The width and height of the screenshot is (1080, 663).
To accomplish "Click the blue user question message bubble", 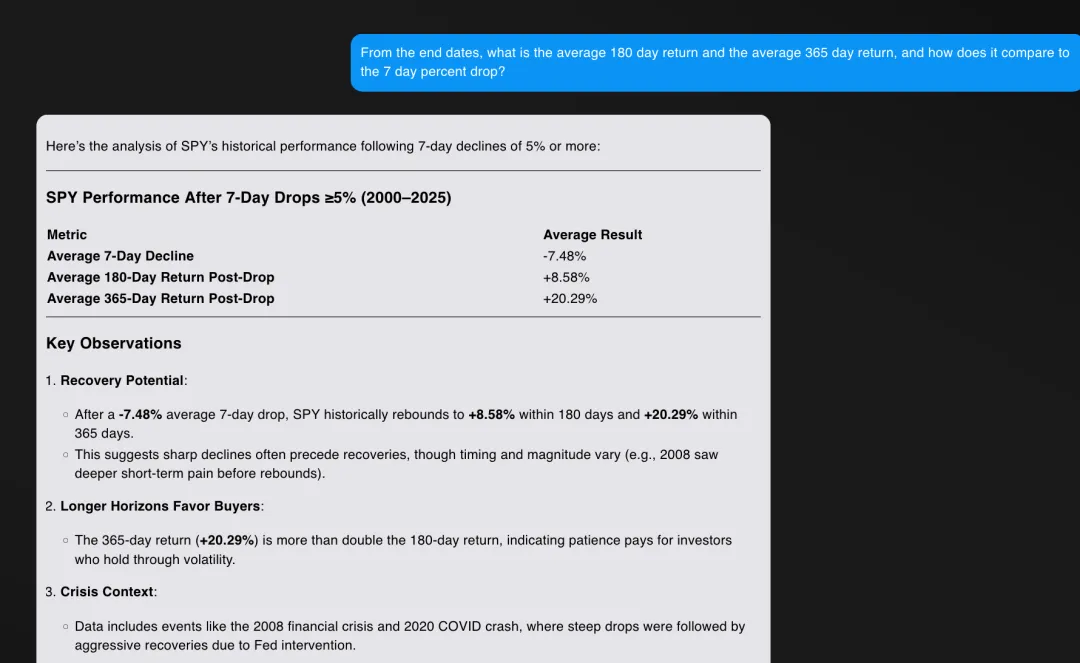I will tap(714, 62).
